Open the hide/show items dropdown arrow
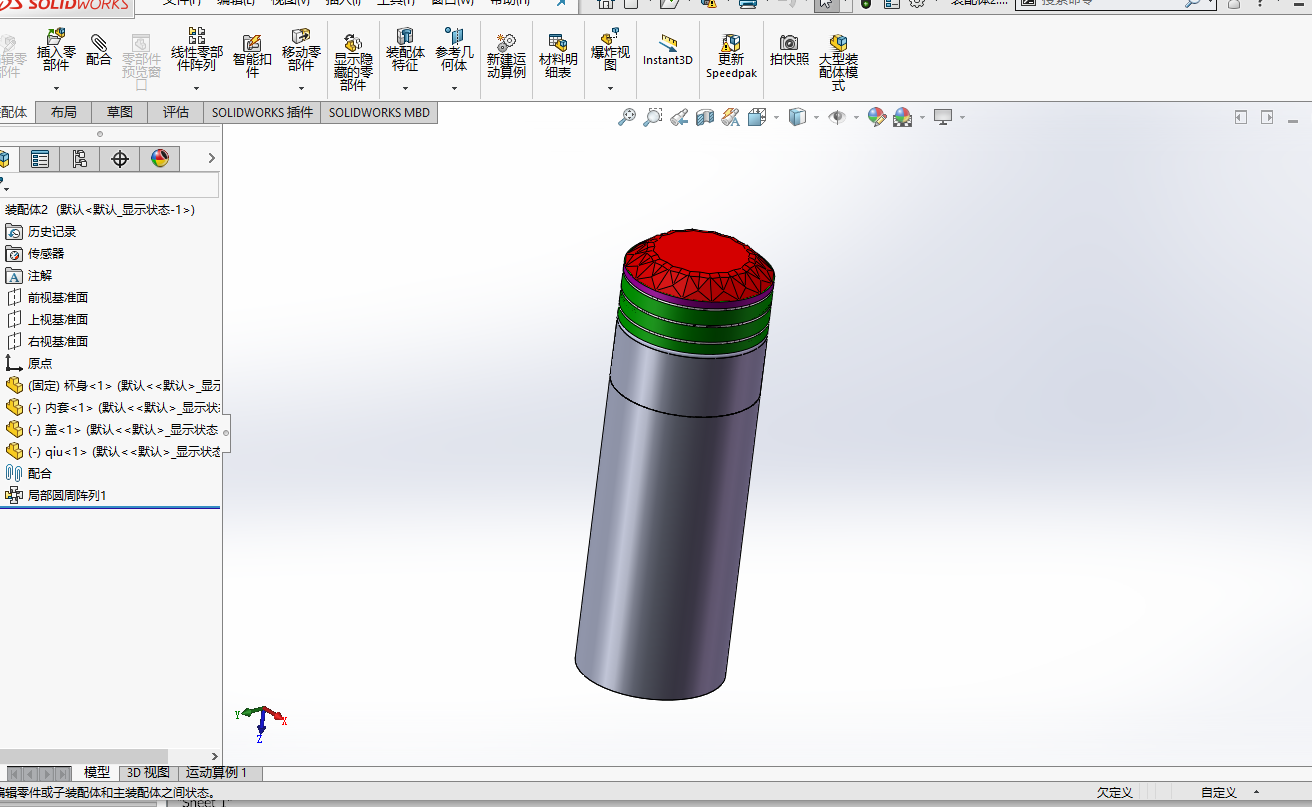This screenshot has height=807, width=1312. [x=856, y=118]
